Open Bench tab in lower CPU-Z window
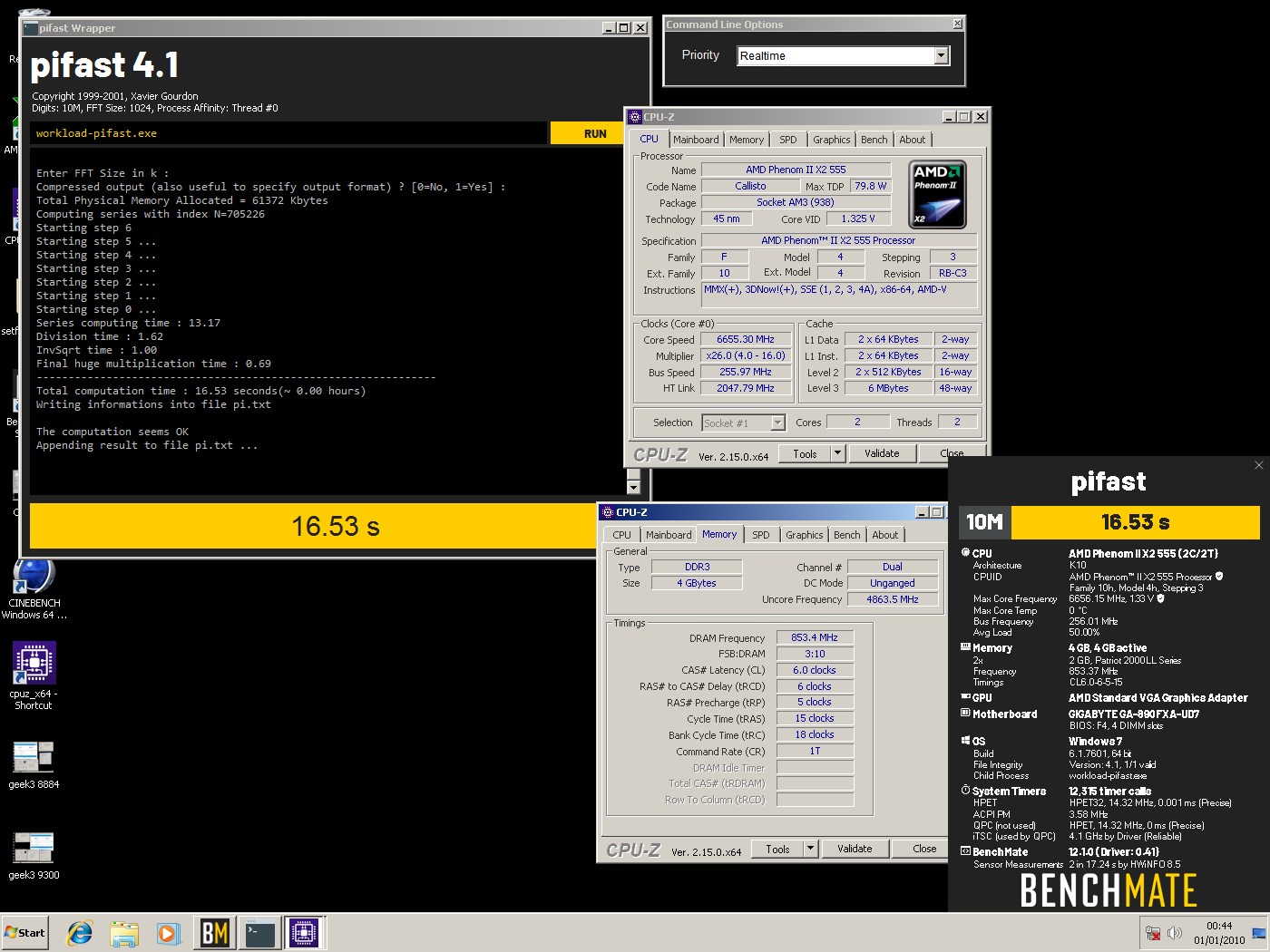 coord(847,535)
